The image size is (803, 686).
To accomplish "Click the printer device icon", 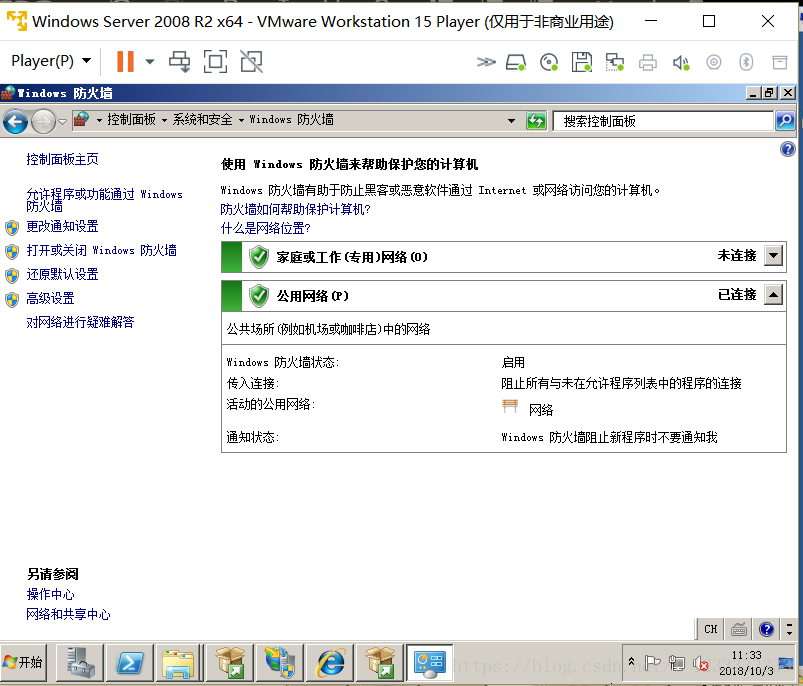I will [648, 63].
